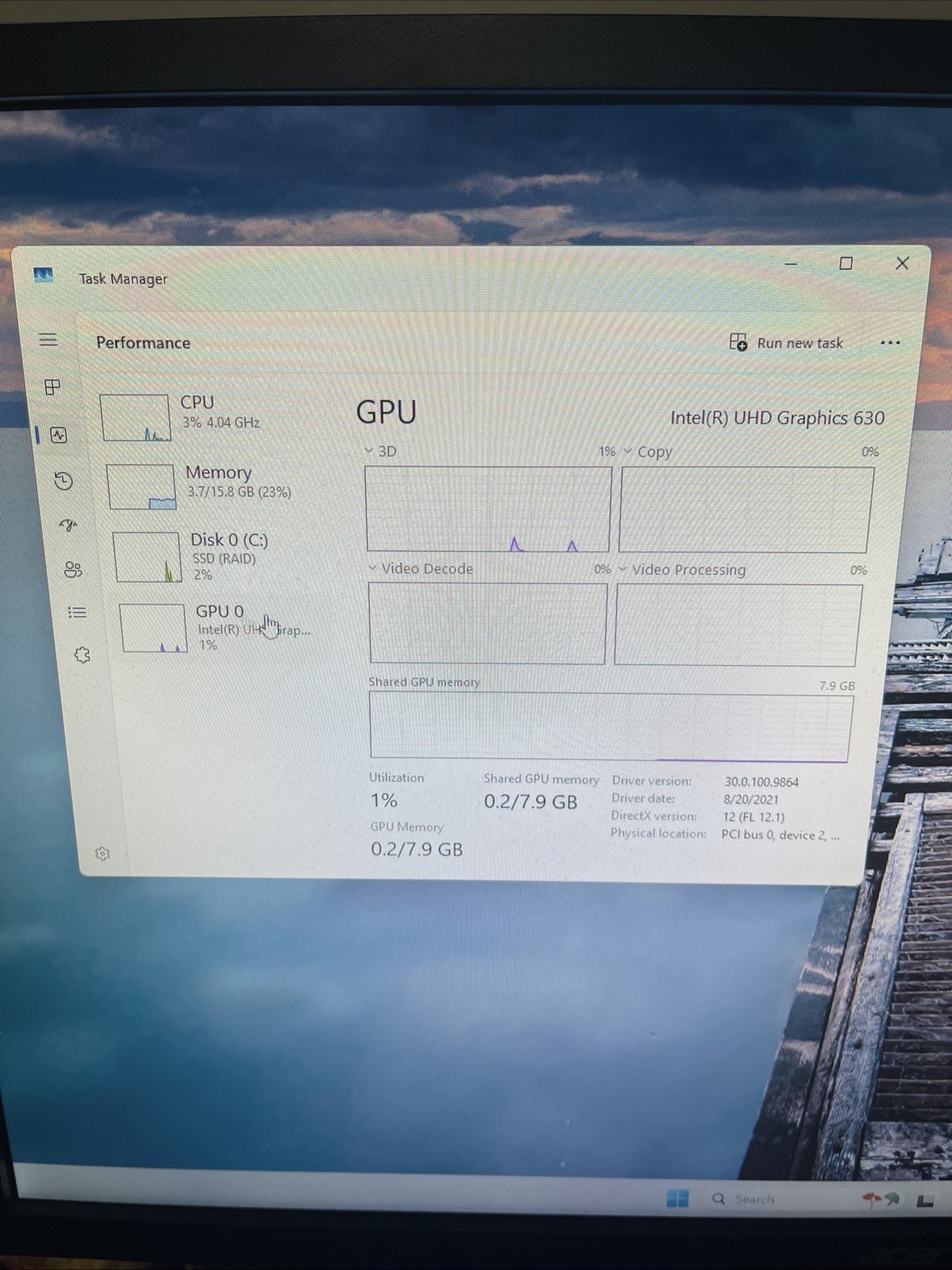Open the Details page icon
The image size is (952, 1270).
77,612
